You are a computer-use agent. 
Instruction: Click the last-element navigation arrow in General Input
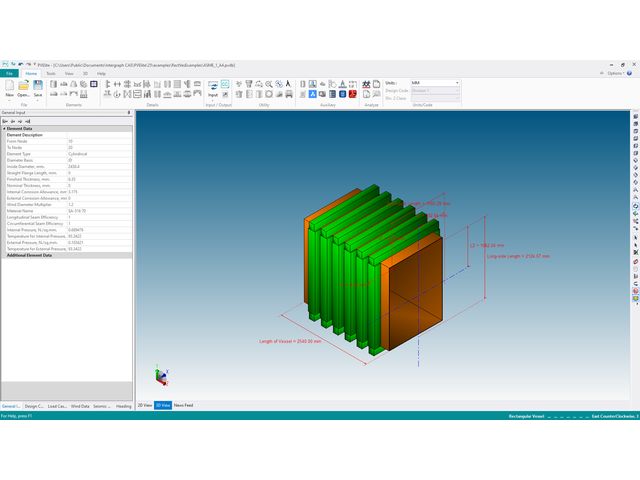(26, 120)
